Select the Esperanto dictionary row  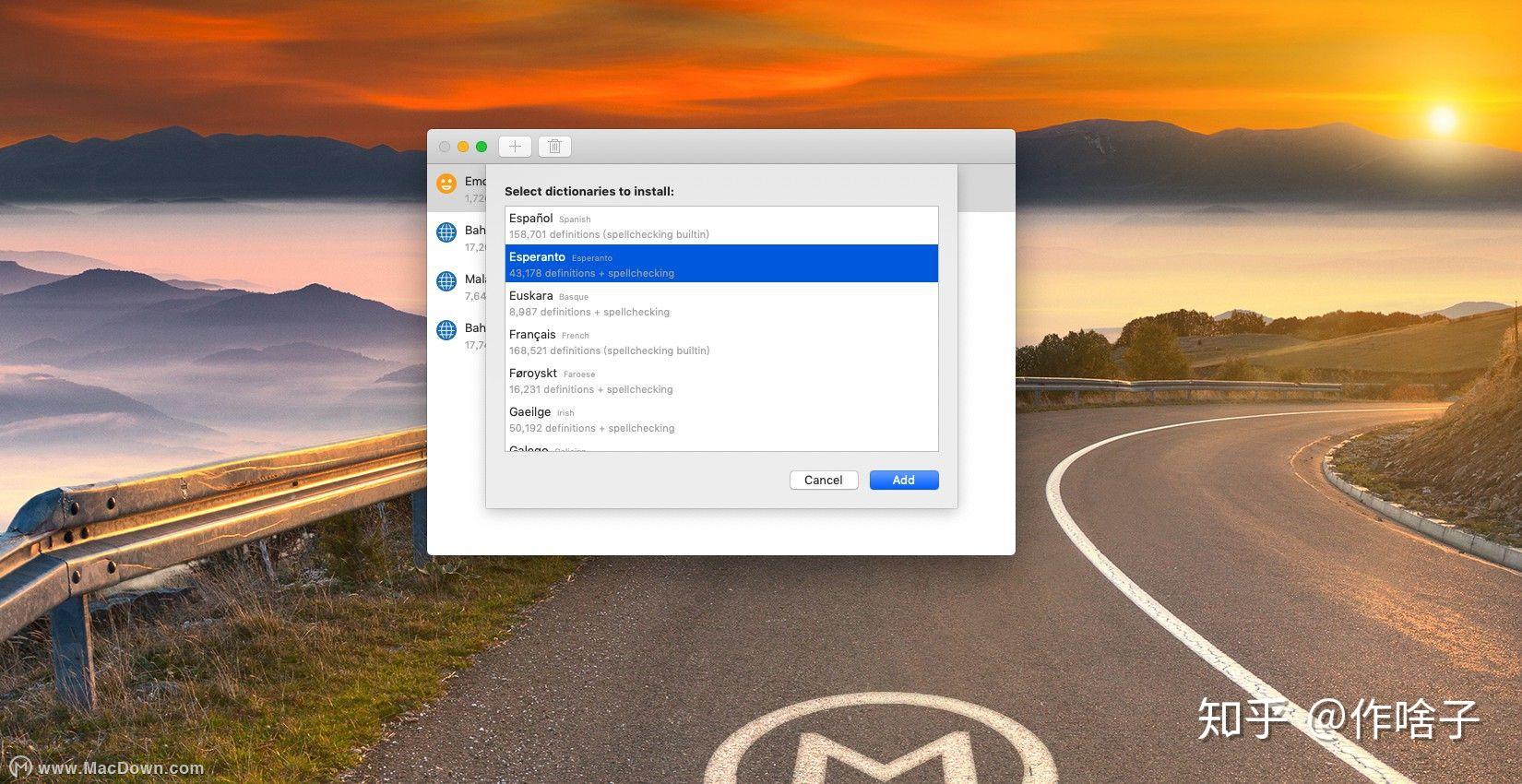(x=721, y=264)
